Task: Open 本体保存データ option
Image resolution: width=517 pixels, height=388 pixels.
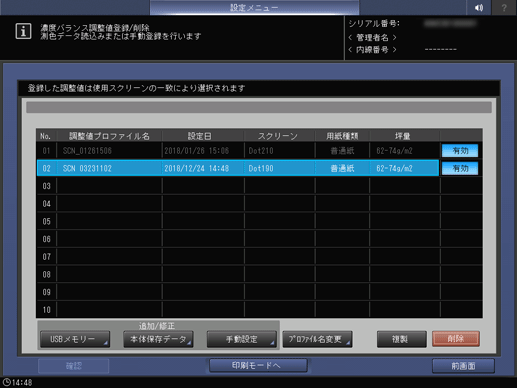Action: tap(158, 339)
